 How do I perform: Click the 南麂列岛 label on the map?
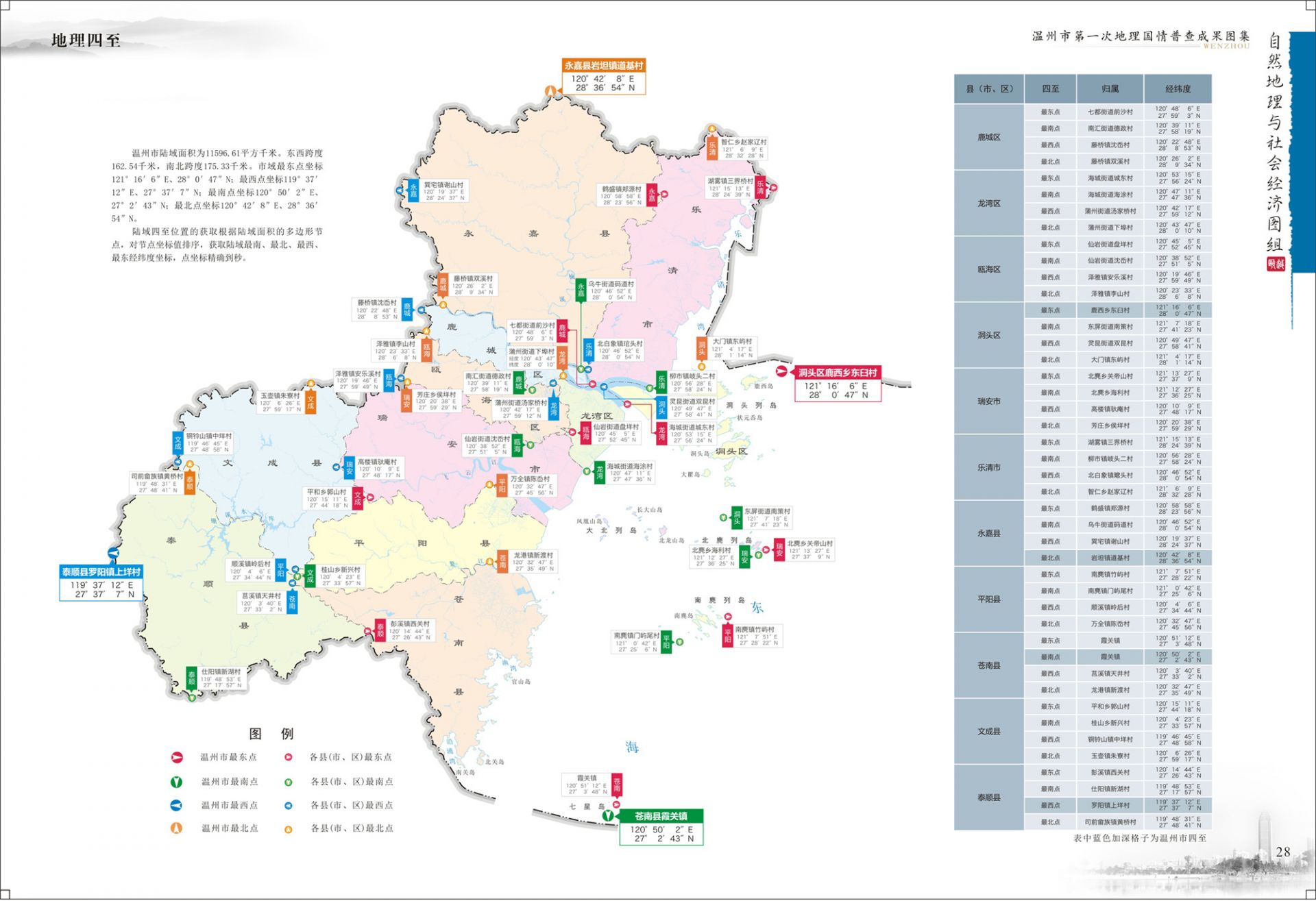click(x=720, y=600)
